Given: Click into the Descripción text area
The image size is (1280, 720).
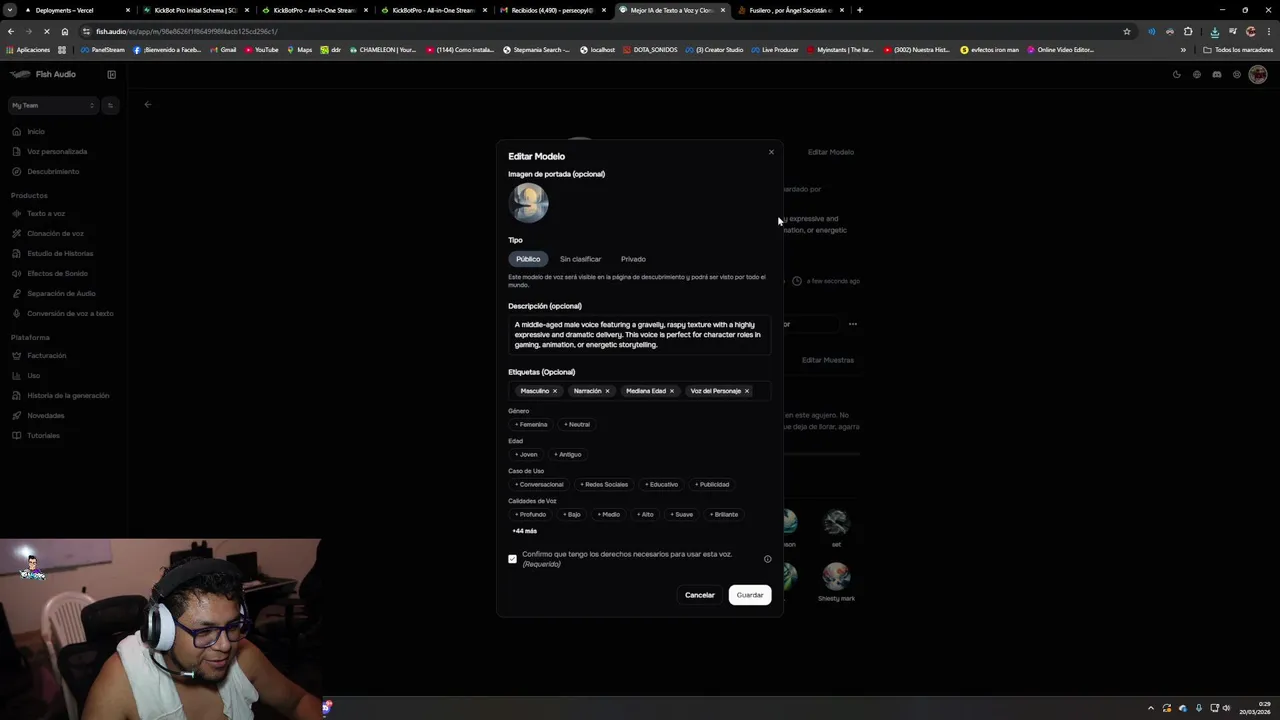Looking at the screenshot, I should 639,335.
